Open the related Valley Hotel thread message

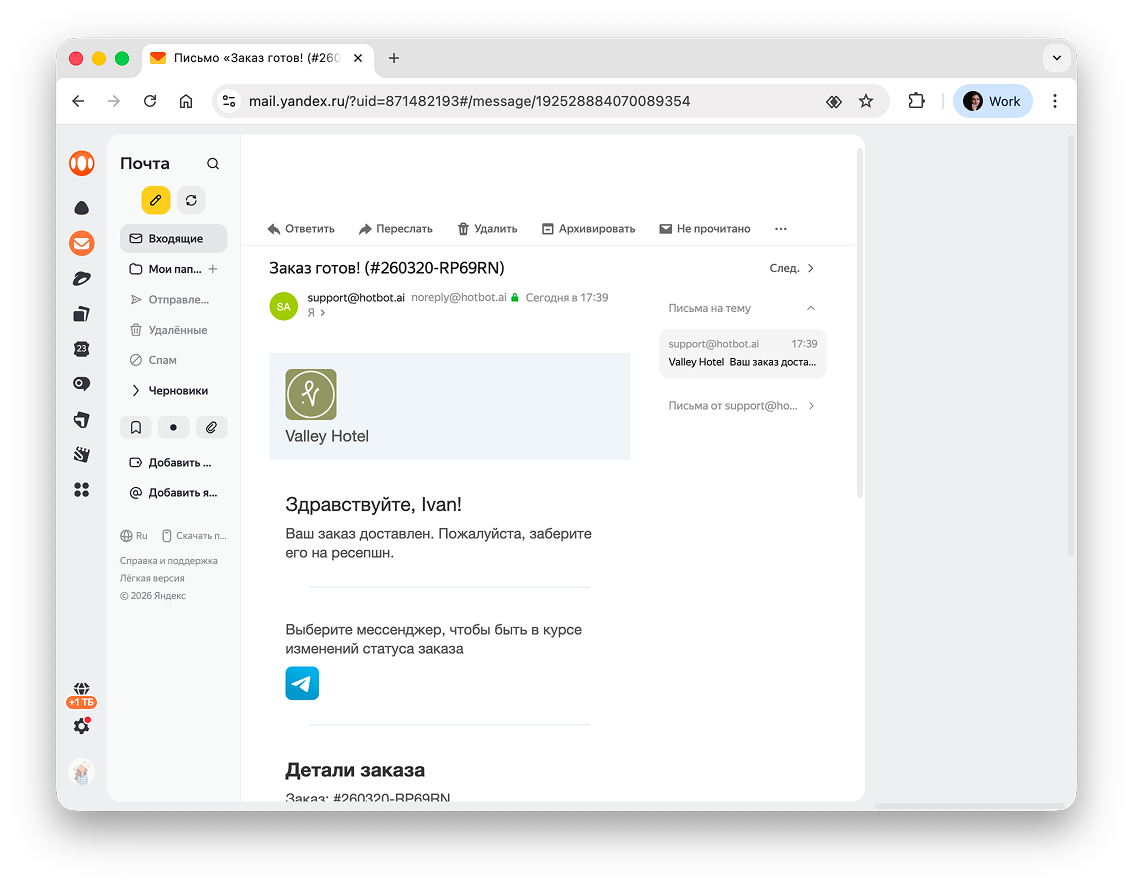click(x=743, y=353)
